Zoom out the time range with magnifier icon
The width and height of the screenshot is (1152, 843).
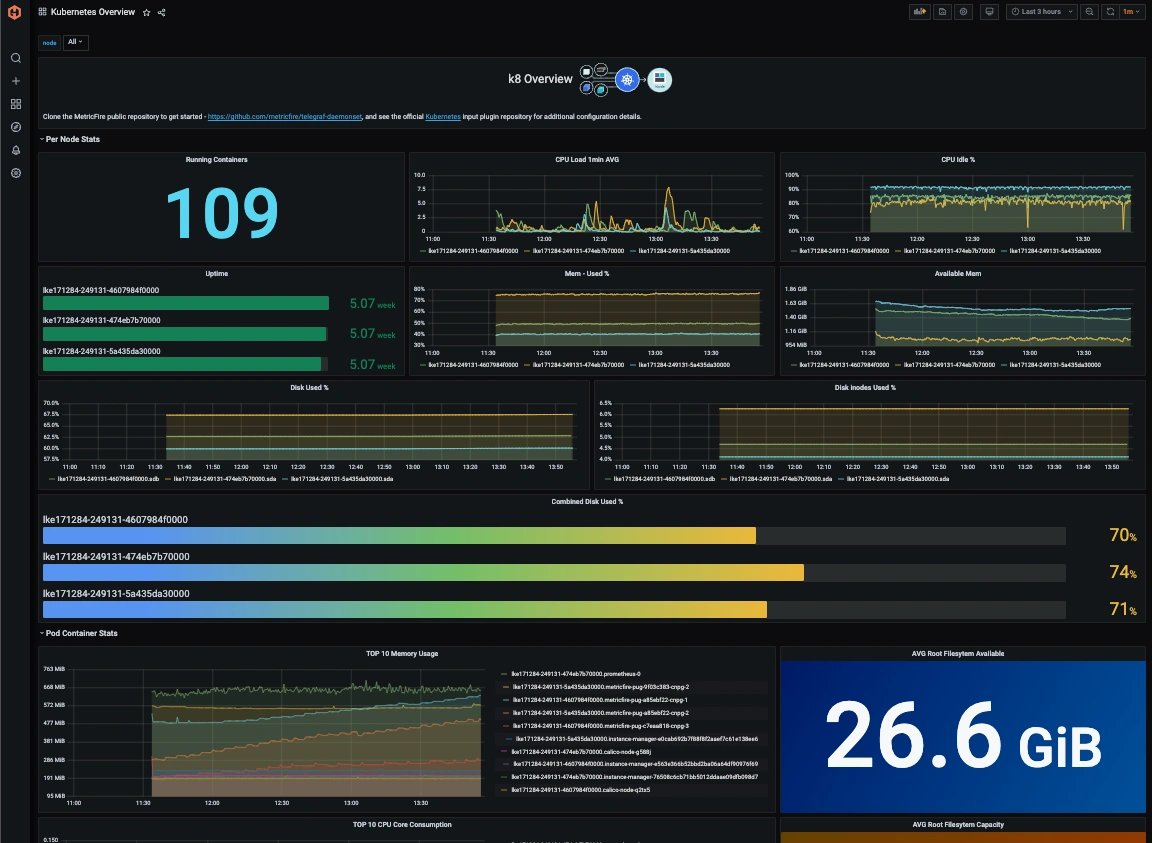tap(1090, 12)
